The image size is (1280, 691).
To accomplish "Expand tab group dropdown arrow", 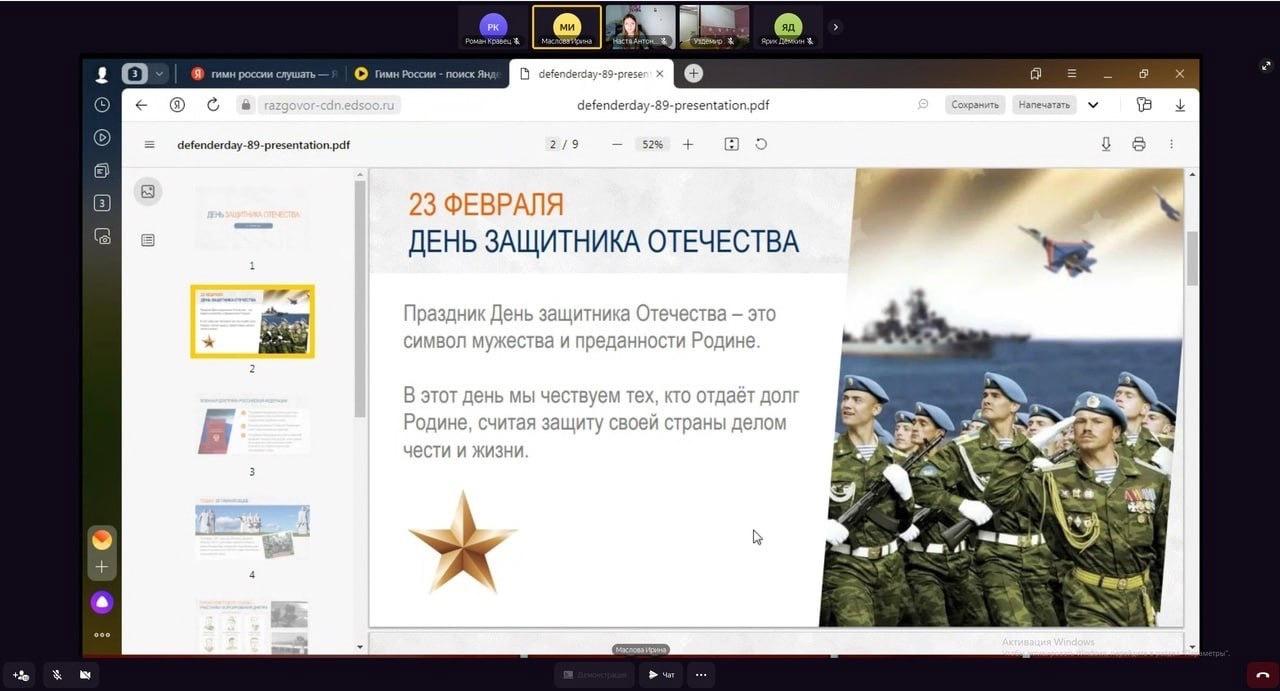I will click(158, 74).
